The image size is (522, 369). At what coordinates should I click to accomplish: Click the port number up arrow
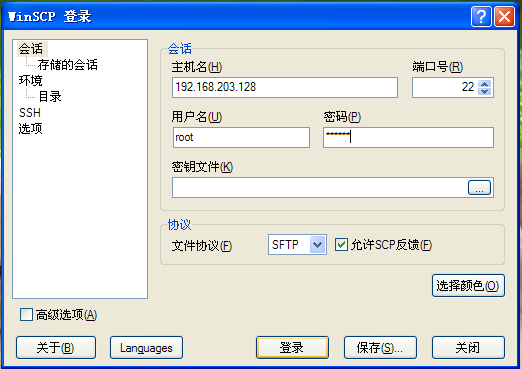click(485, 84)
